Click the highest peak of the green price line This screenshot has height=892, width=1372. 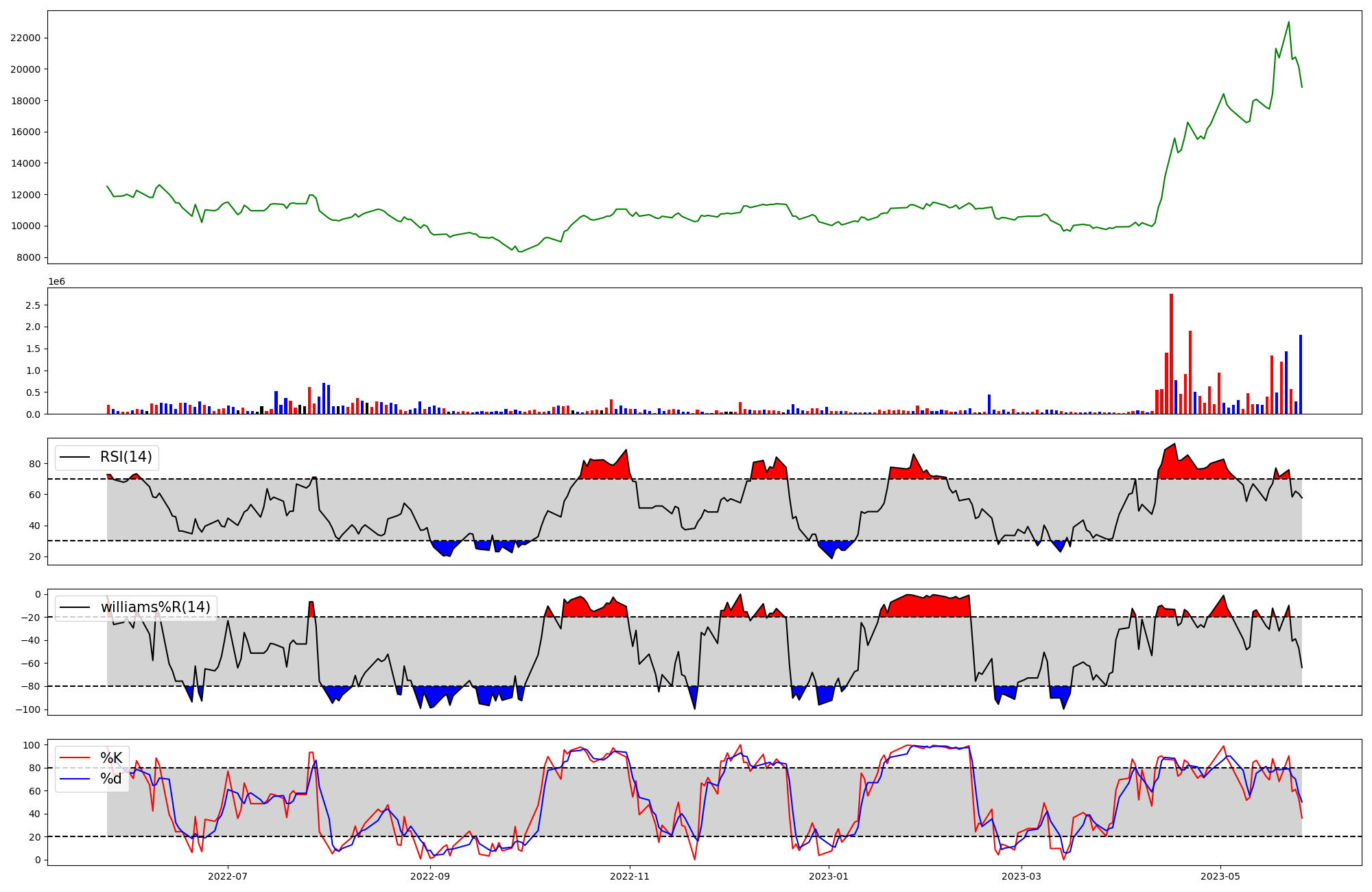(x=1288, y=22)
